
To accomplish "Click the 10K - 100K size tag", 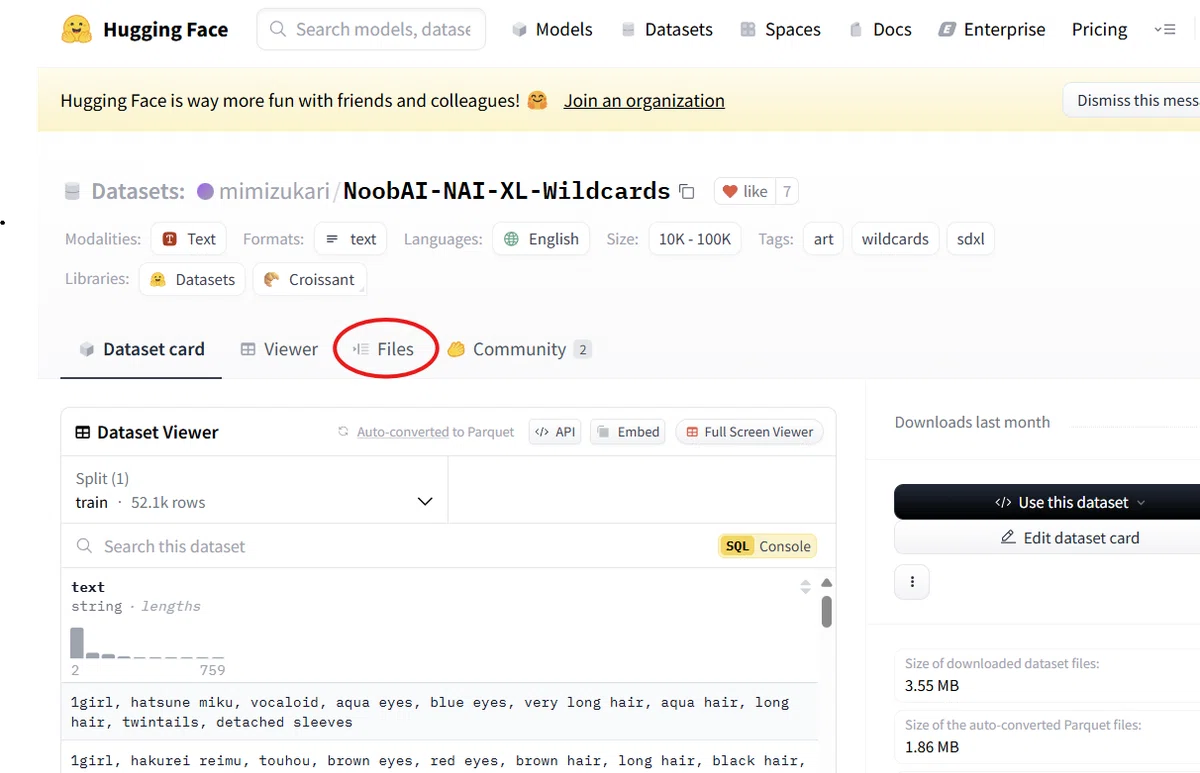I will (695, 239).
